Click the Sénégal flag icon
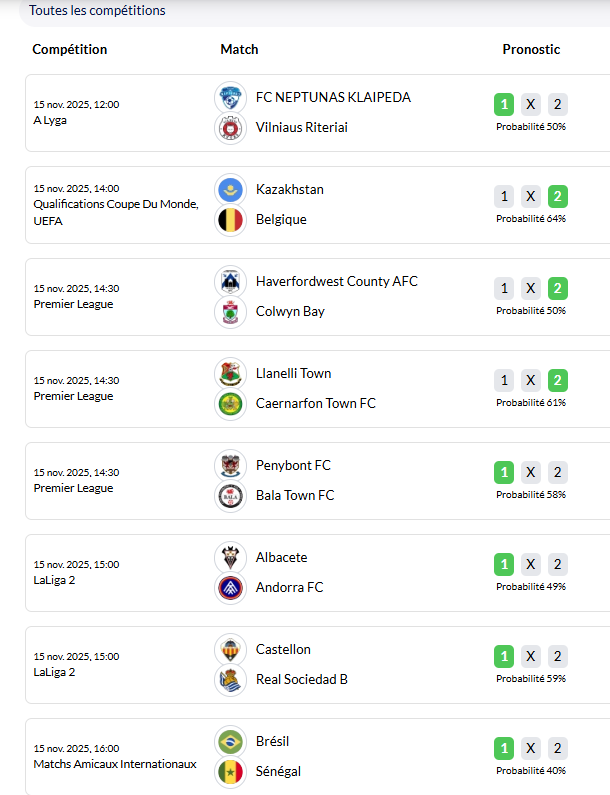This screenshot has width=610, height=795. click(230, 772)
